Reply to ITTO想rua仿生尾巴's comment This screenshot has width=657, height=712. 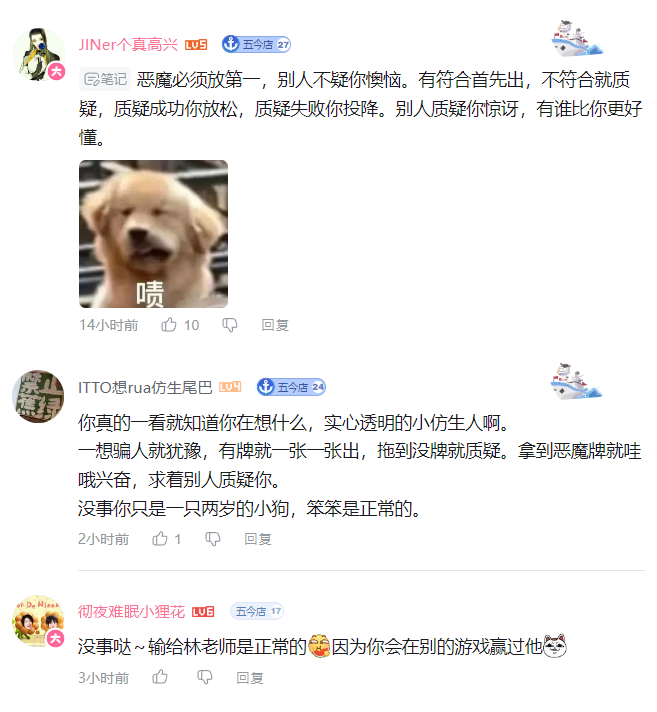pos(258,539)
